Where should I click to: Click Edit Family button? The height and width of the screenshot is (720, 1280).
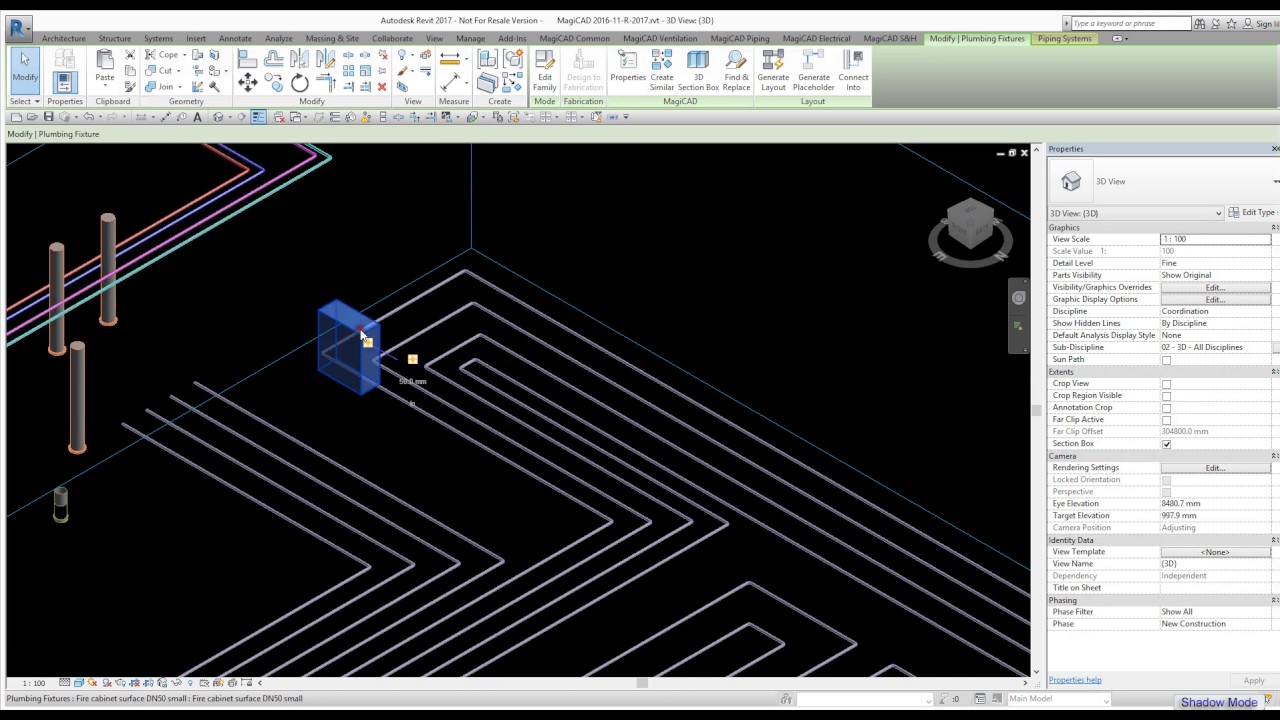pyautogui.click(x=545, y=70)
